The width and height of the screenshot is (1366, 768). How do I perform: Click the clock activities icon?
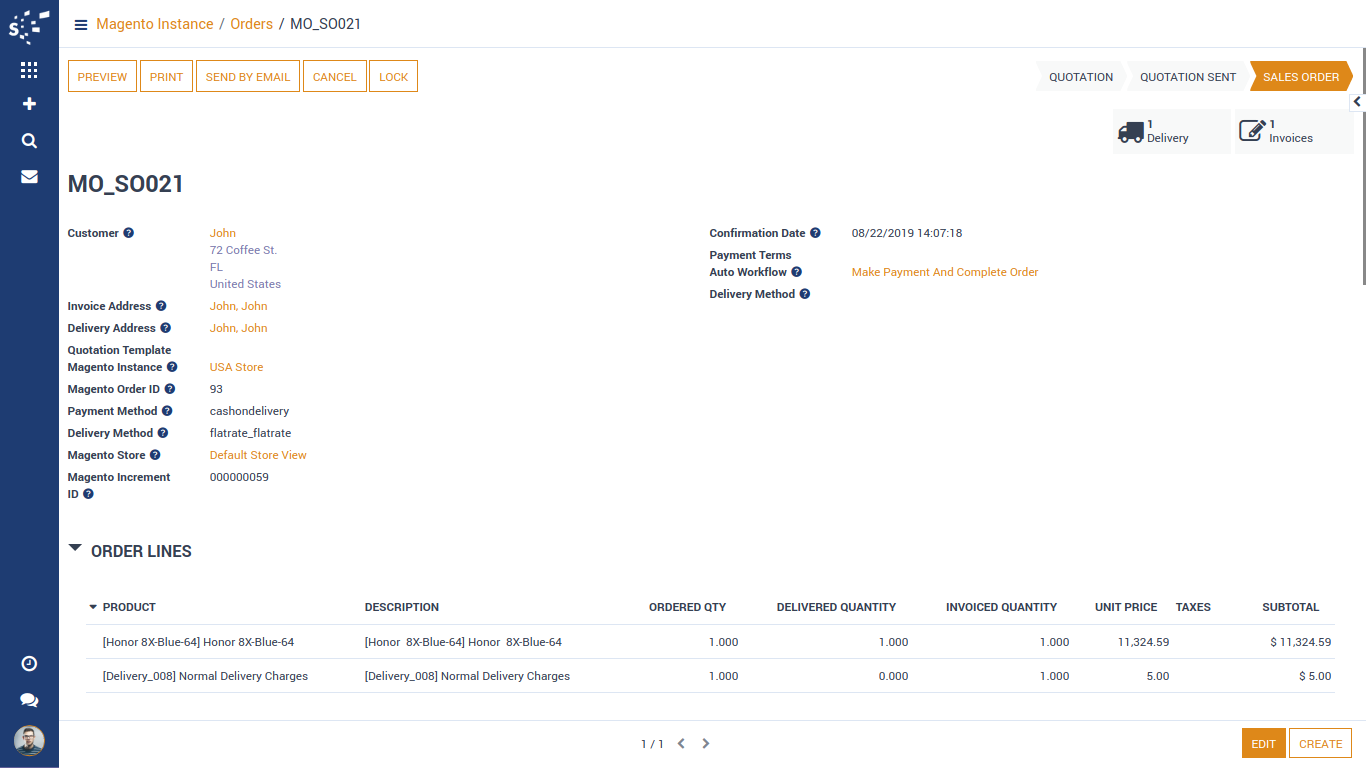[29, 664]
